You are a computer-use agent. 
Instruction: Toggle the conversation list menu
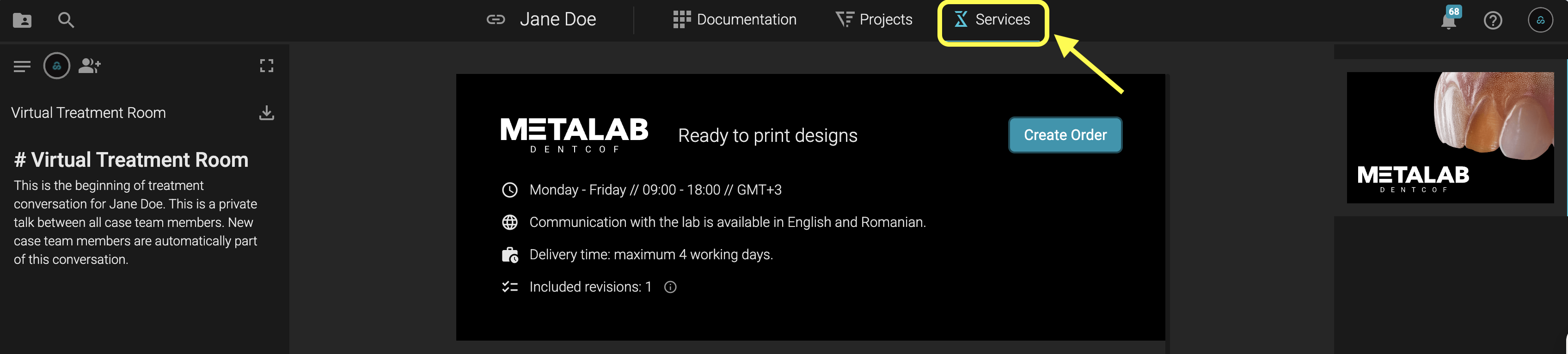22,66
